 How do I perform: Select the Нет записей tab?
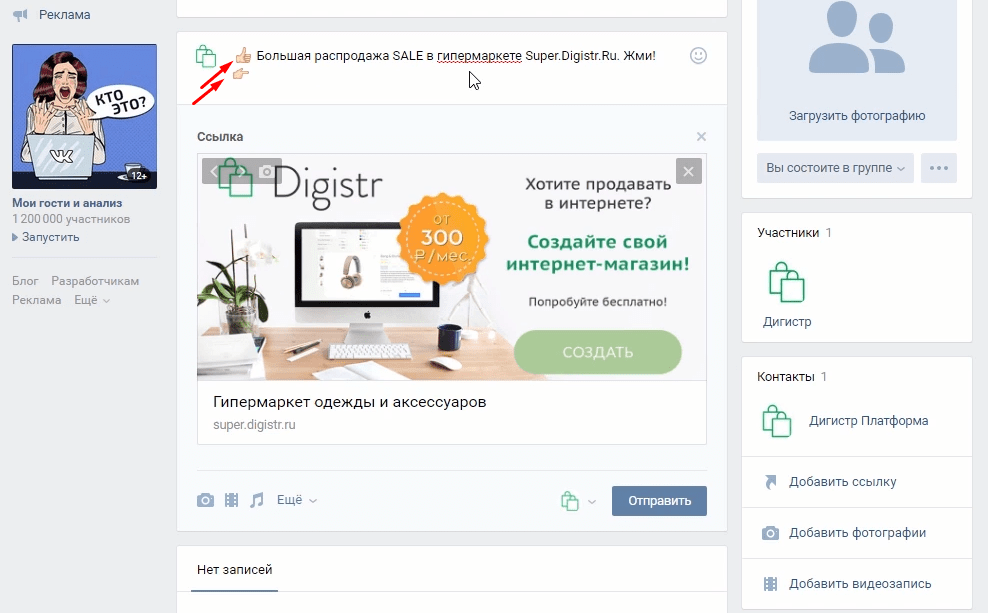(234, 570)
